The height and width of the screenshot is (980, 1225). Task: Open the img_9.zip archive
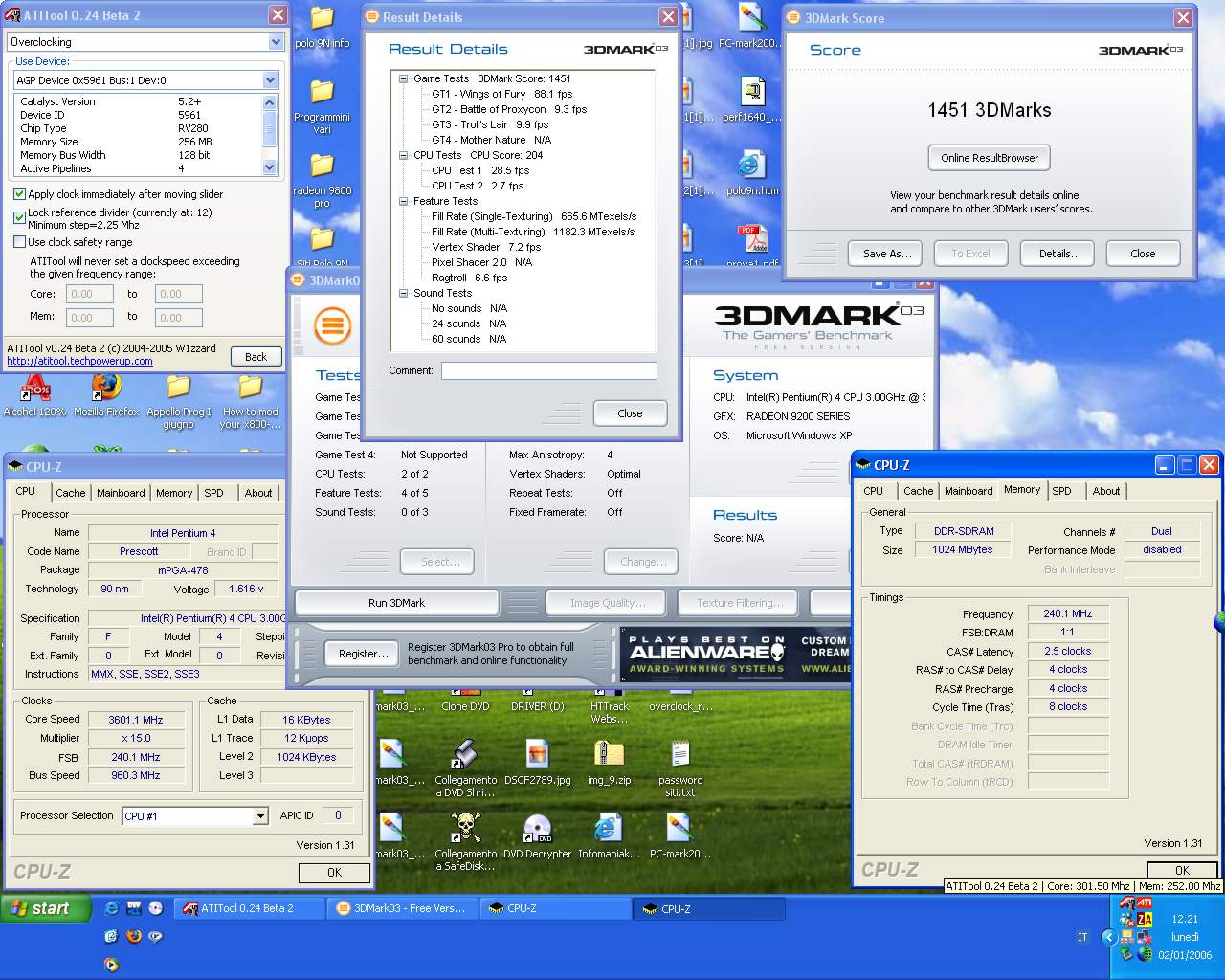point(610,763)
